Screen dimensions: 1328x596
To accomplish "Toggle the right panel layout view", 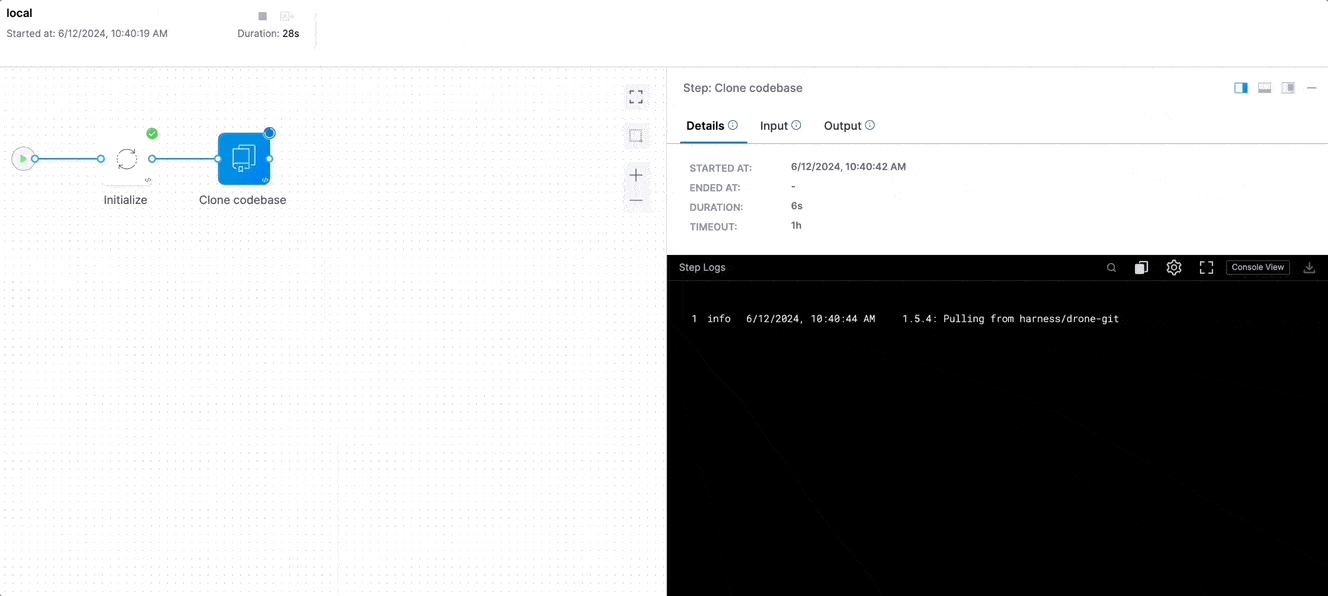I will pyautogui.click(x=1288, y=87).
